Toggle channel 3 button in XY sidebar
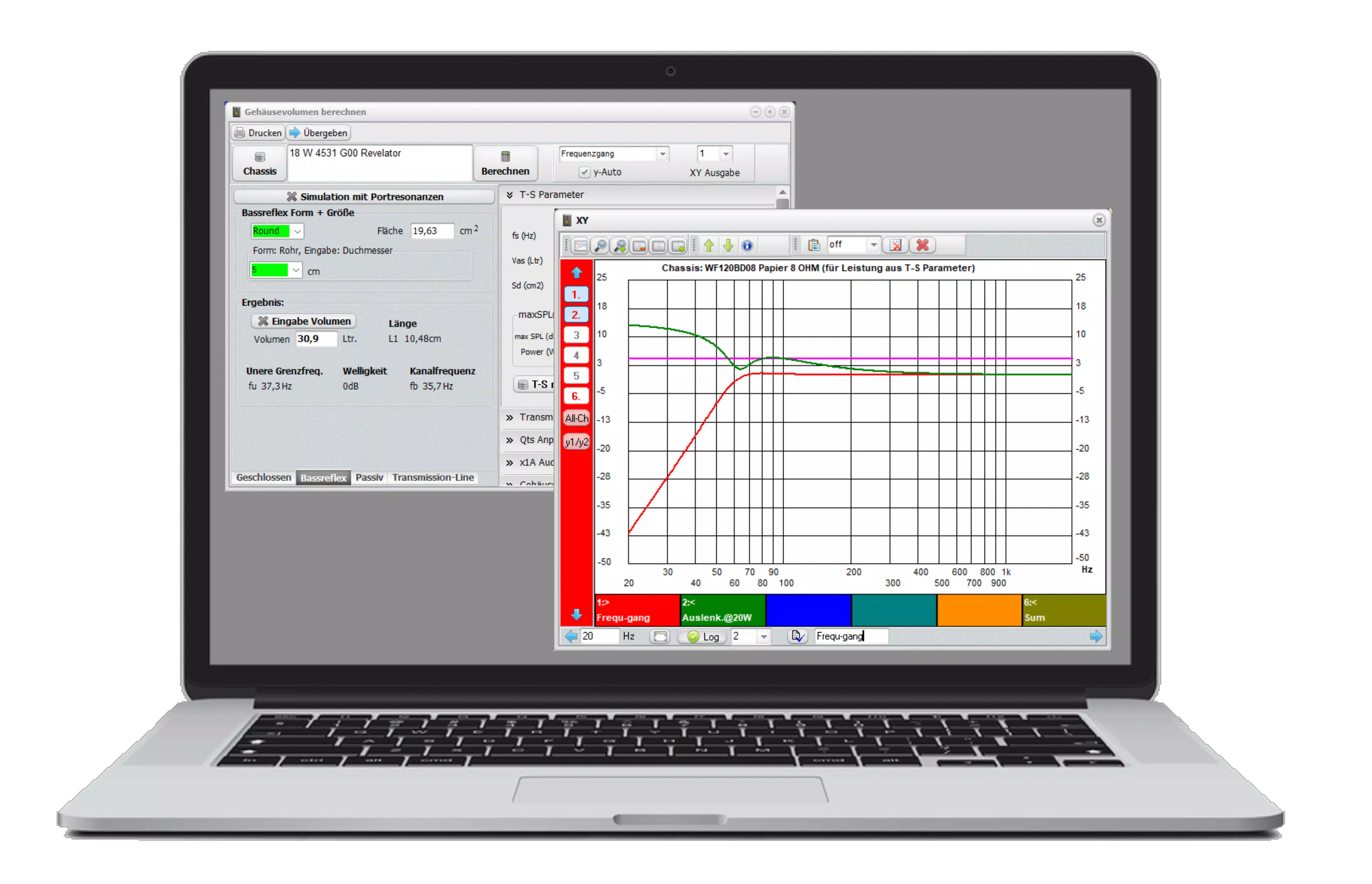This screenshot has height=884, width=1372. [576, 335]
